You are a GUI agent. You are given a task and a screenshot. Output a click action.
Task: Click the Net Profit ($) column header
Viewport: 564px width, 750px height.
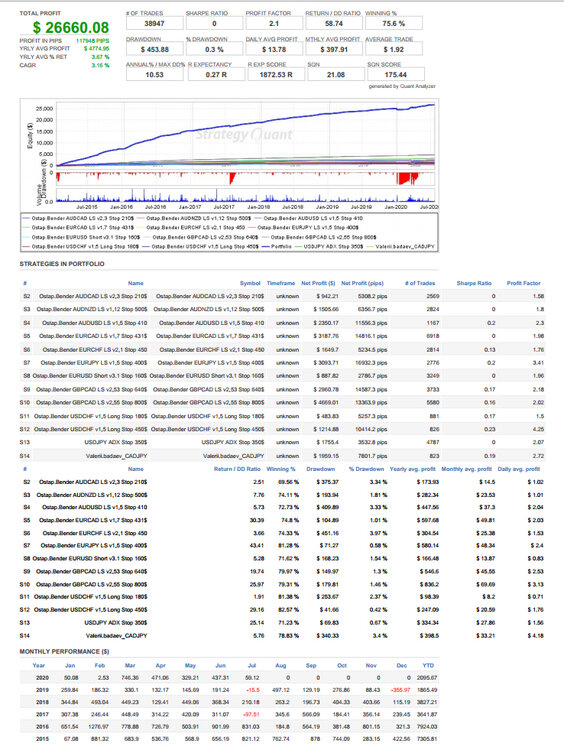[x=318, y=283]
